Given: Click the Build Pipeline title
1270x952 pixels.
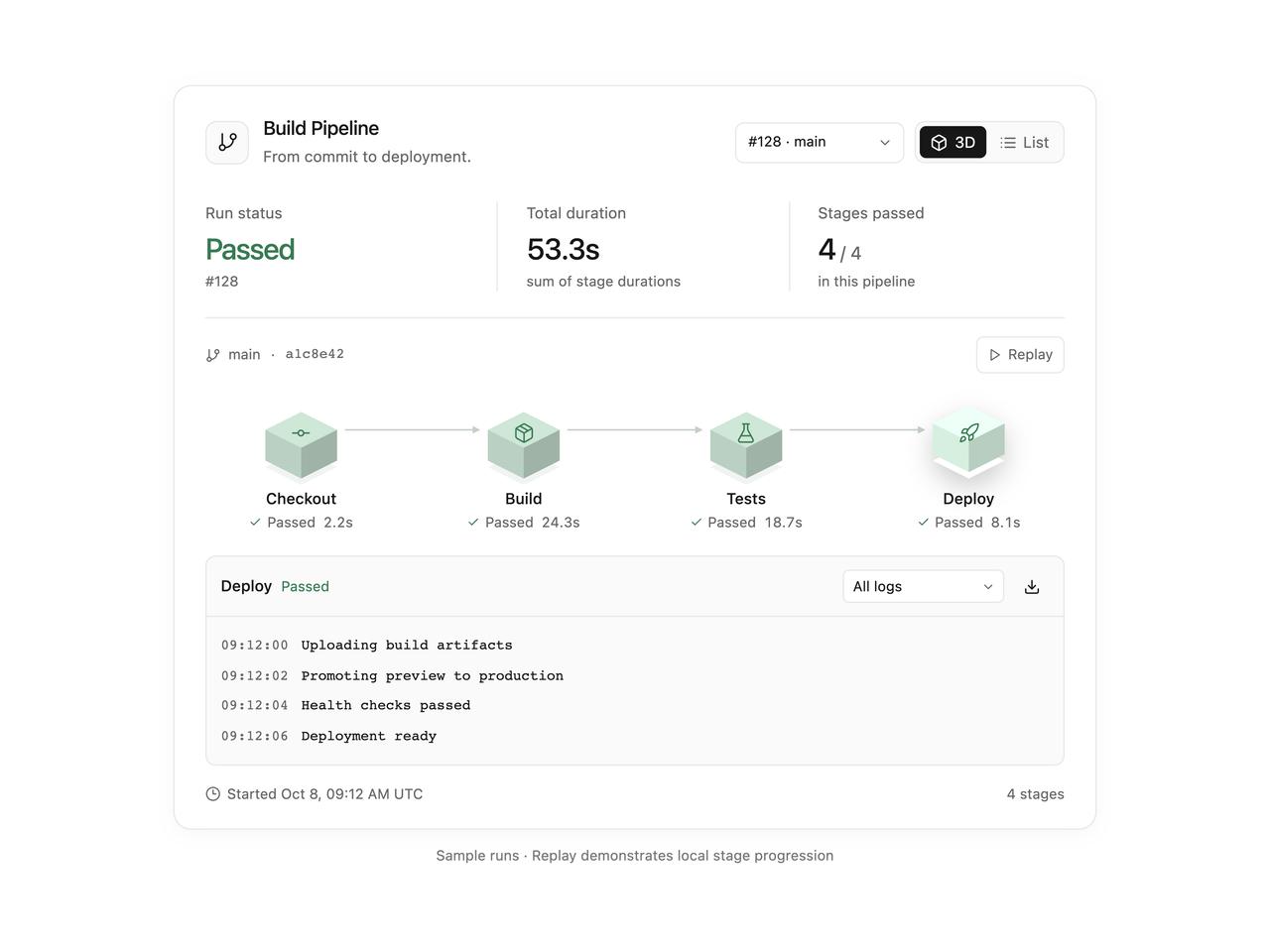Looking at the screenshot, I should (x=320, y=129).
